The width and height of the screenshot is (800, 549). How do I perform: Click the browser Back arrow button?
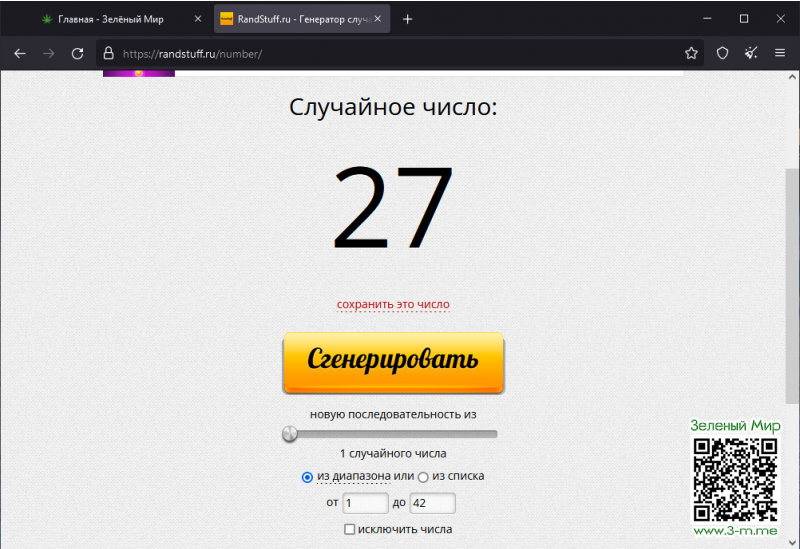tap(19, 53)
